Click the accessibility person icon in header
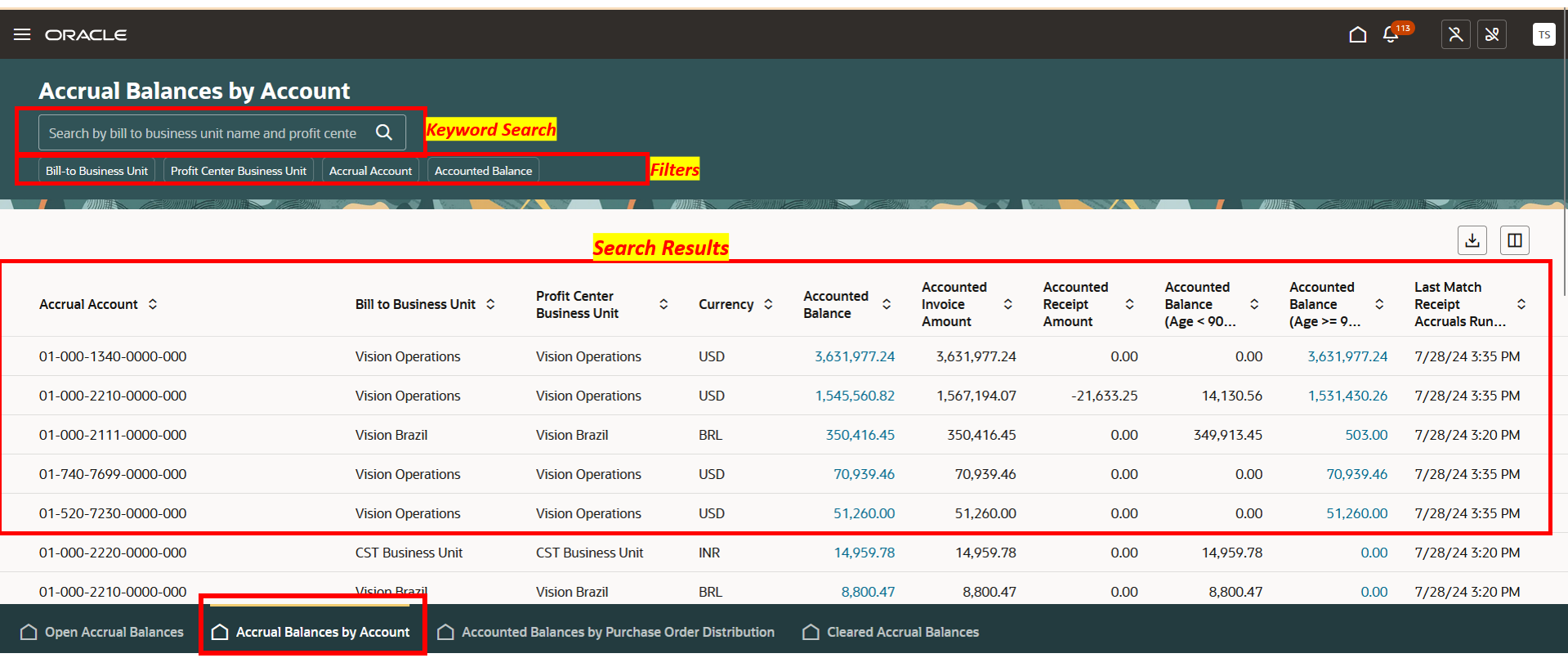Viewport: 1568px width, 658px height. pos(1455,34)
